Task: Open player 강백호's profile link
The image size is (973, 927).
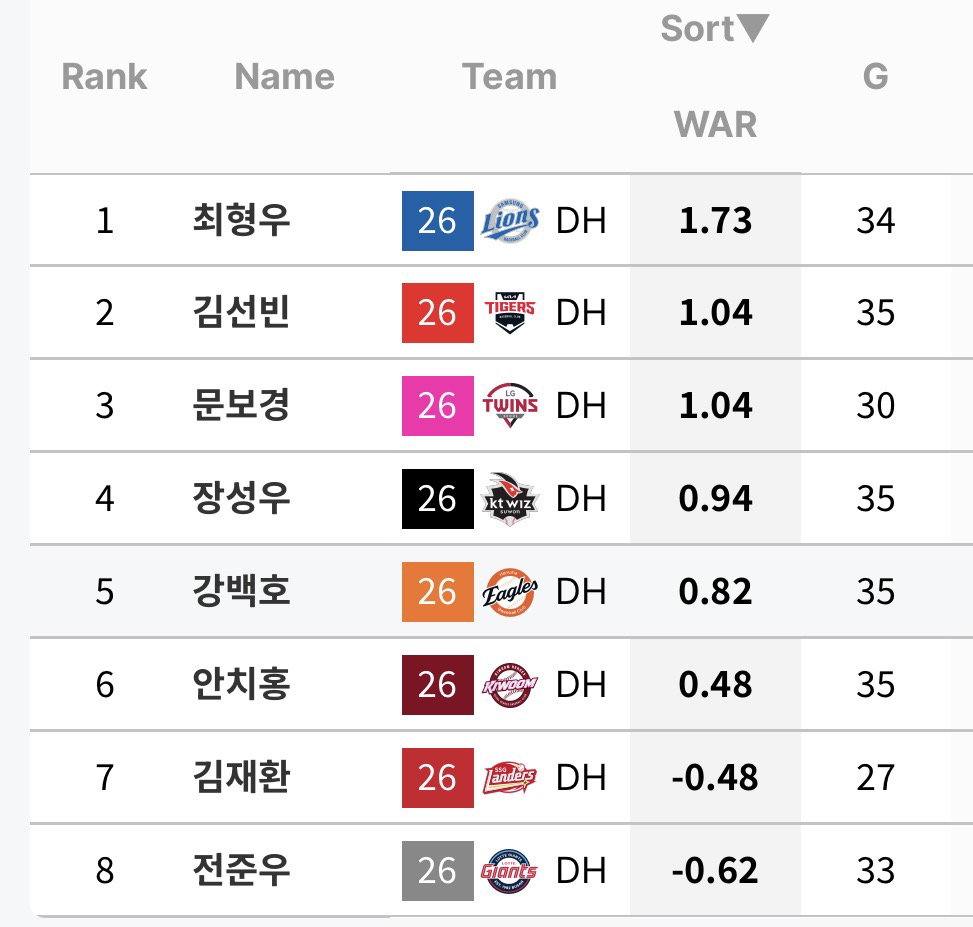Action: coord(241,591)
